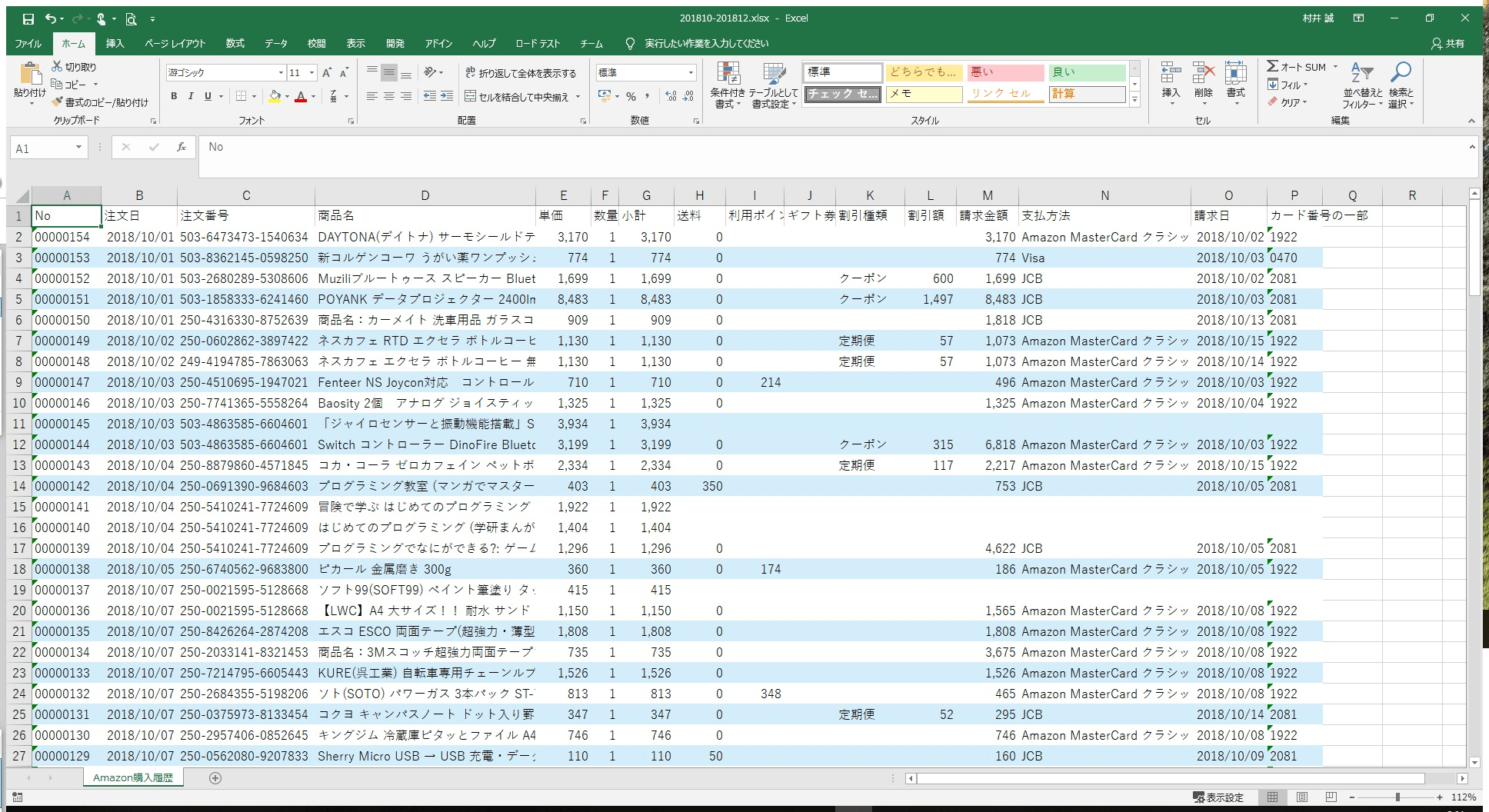Click the 良い cell style
Viewport: 1489px width, 812px height.
click(x=1085, y=72)
